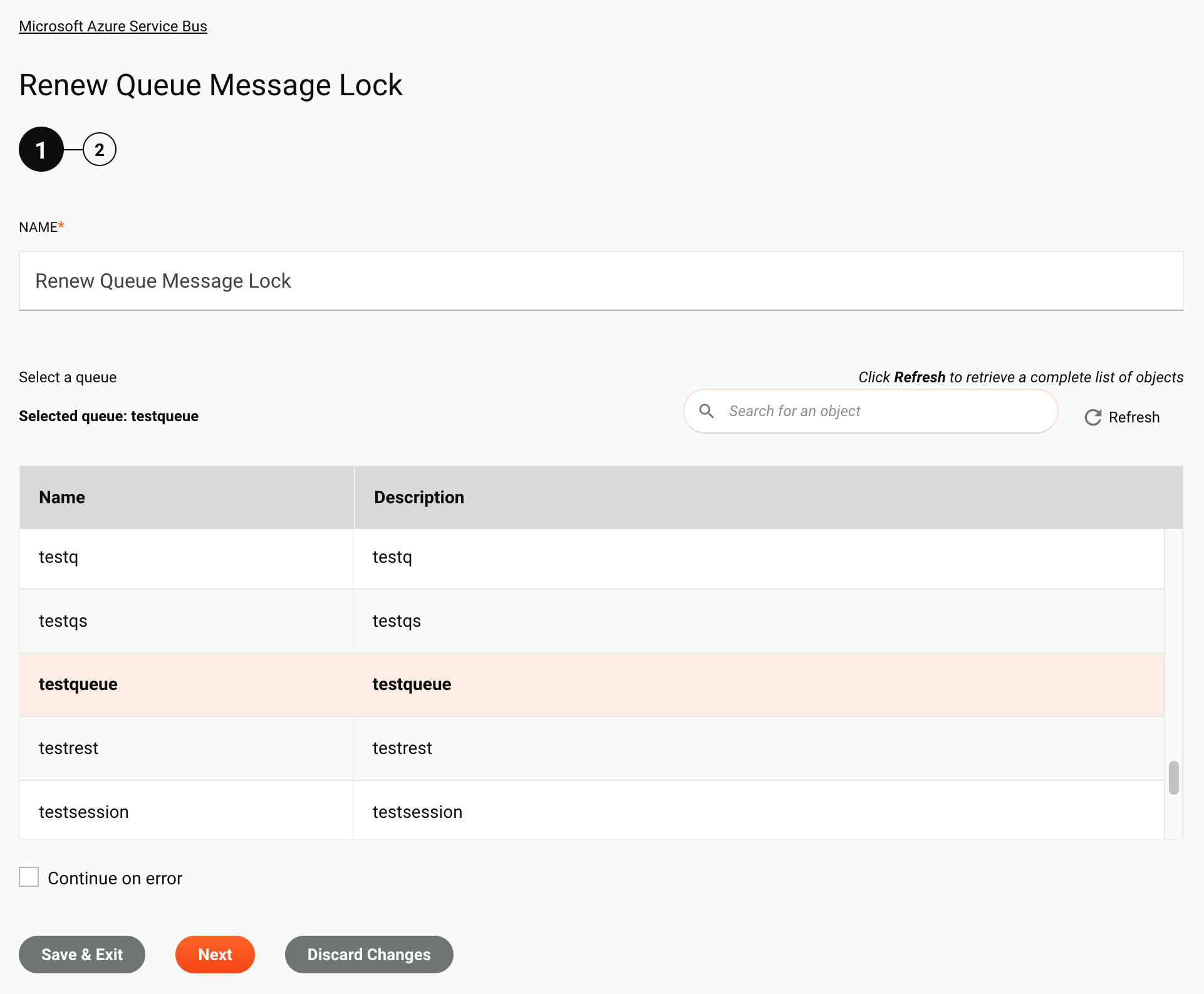
Task: Click step 2 circle navigation icon
Action: 99,149
